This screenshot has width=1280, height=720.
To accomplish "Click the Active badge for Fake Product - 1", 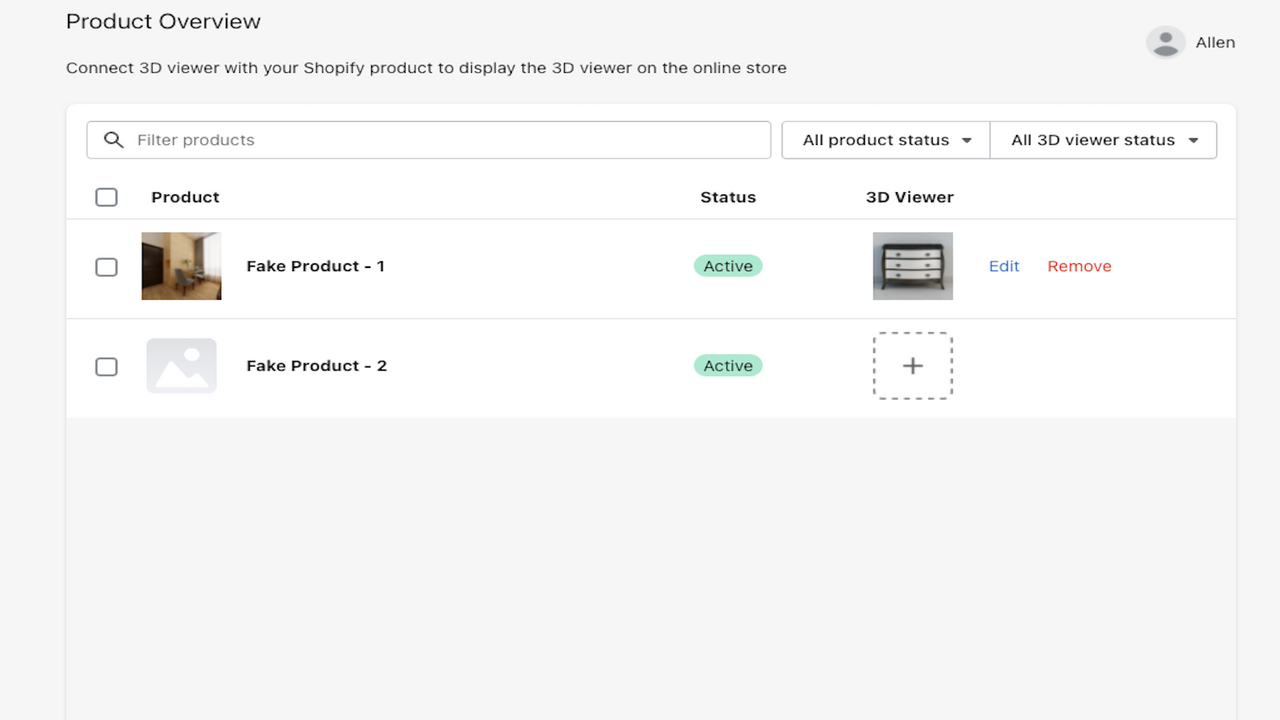I will [x=728, y=266].
